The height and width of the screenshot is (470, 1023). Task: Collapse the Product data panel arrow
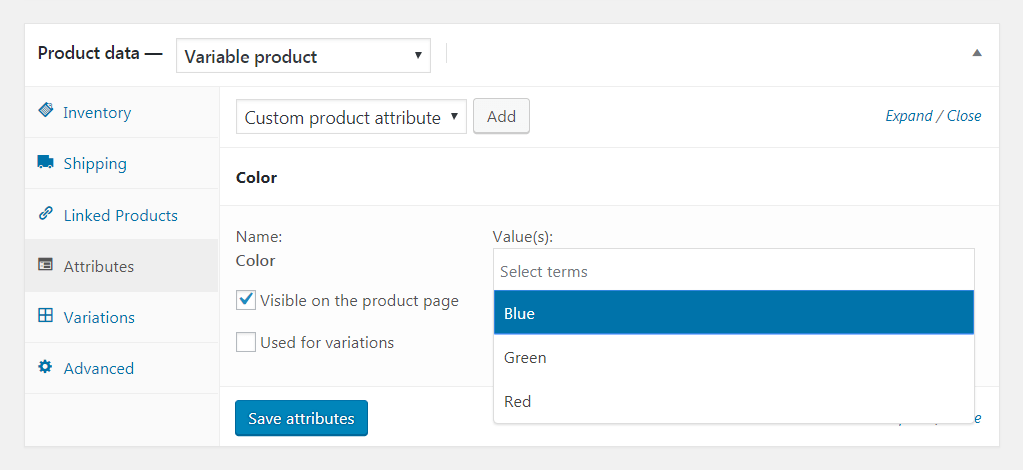coord(977,53)
